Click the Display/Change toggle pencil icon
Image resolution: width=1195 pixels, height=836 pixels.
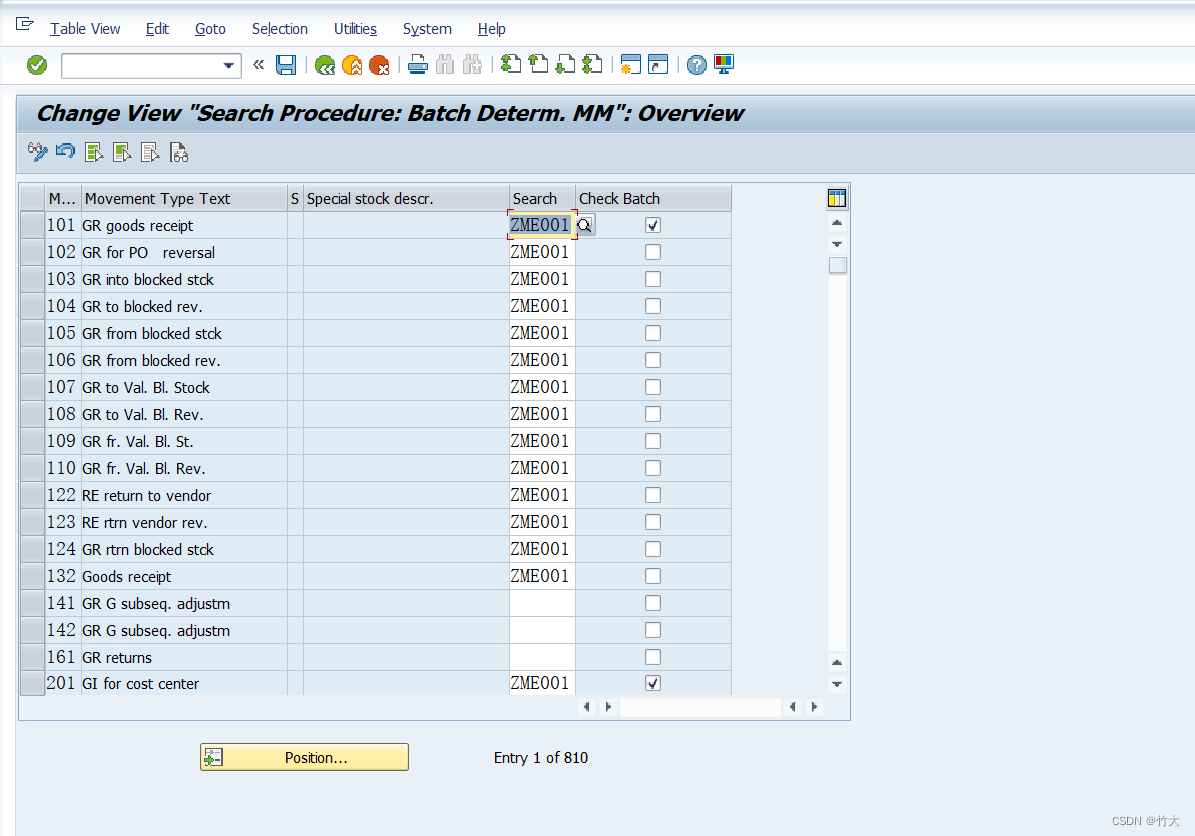(37, 152)
